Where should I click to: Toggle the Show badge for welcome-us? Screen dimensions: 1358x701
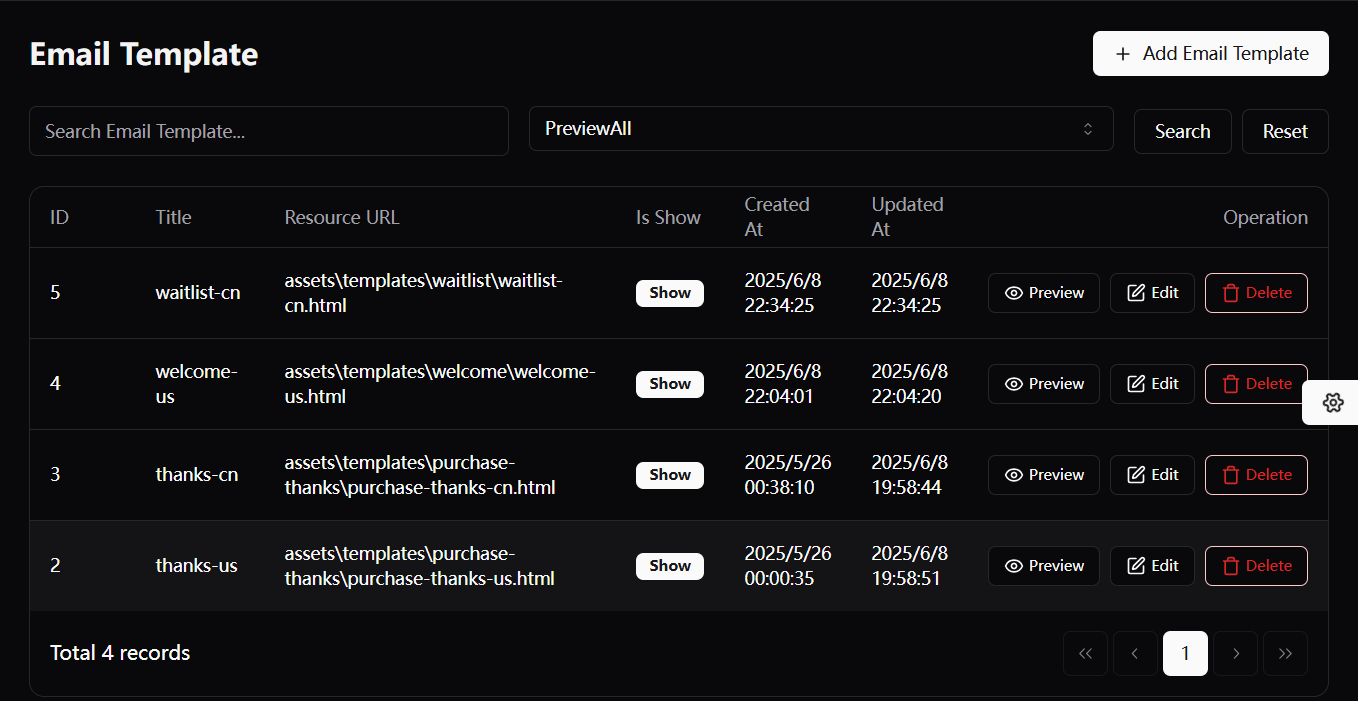pyautogui.click(x=670, y=384)
